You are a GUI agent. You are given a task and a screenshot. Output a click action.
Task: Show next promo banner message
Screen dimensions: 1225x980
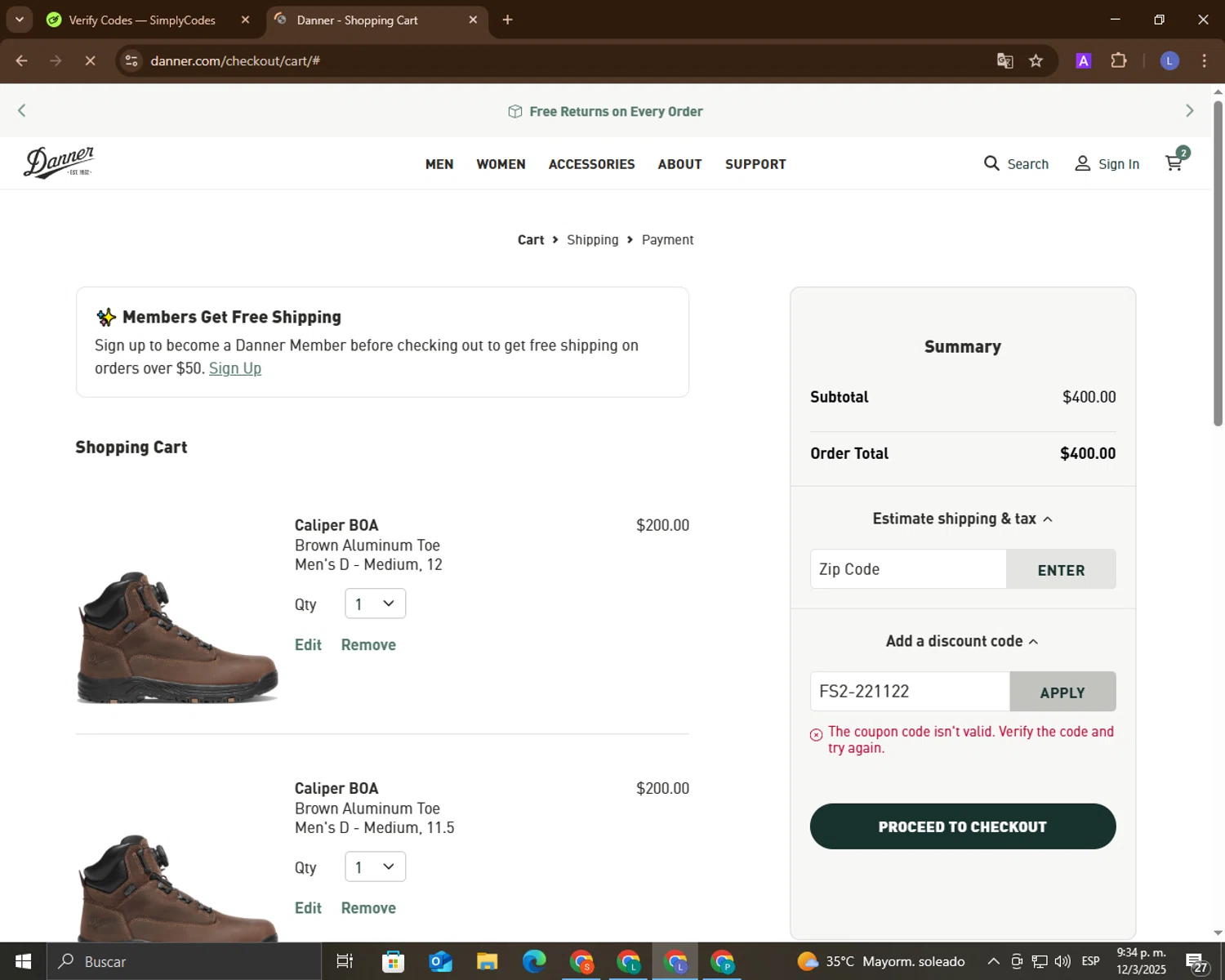click(x=1189, y=110)
